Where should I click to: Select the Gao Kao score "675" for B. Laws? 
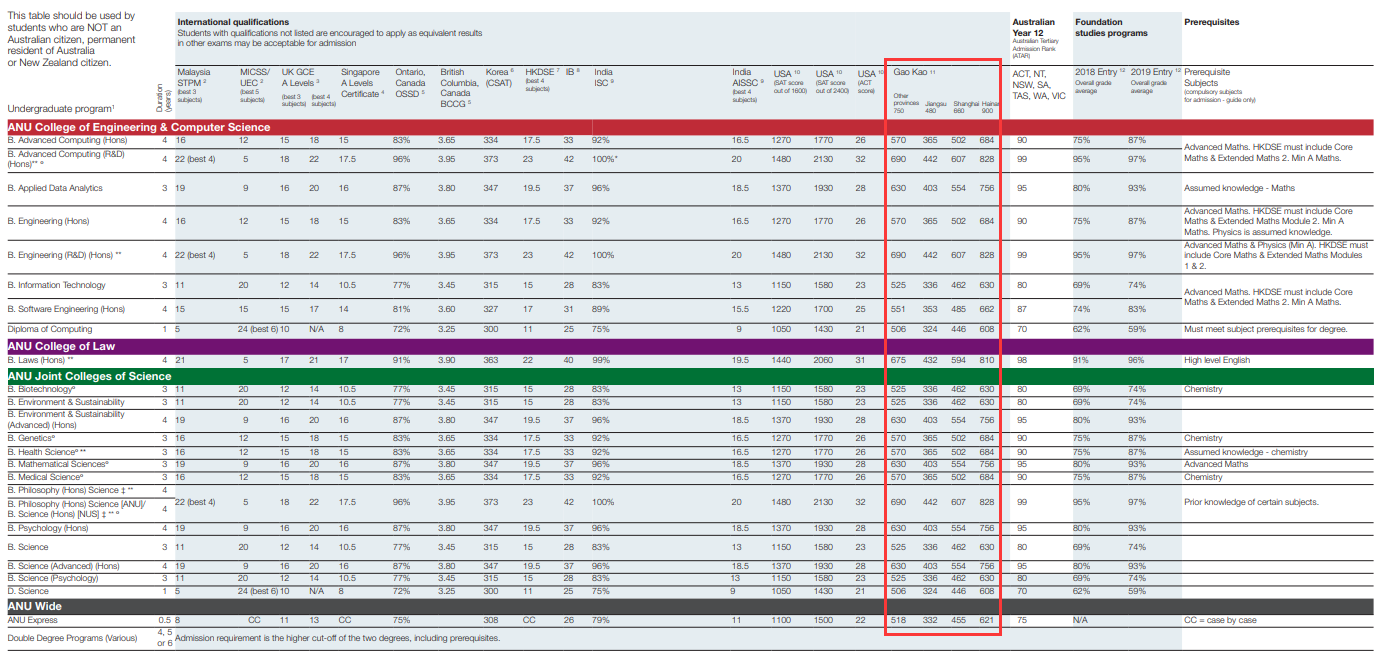[899, 360]
